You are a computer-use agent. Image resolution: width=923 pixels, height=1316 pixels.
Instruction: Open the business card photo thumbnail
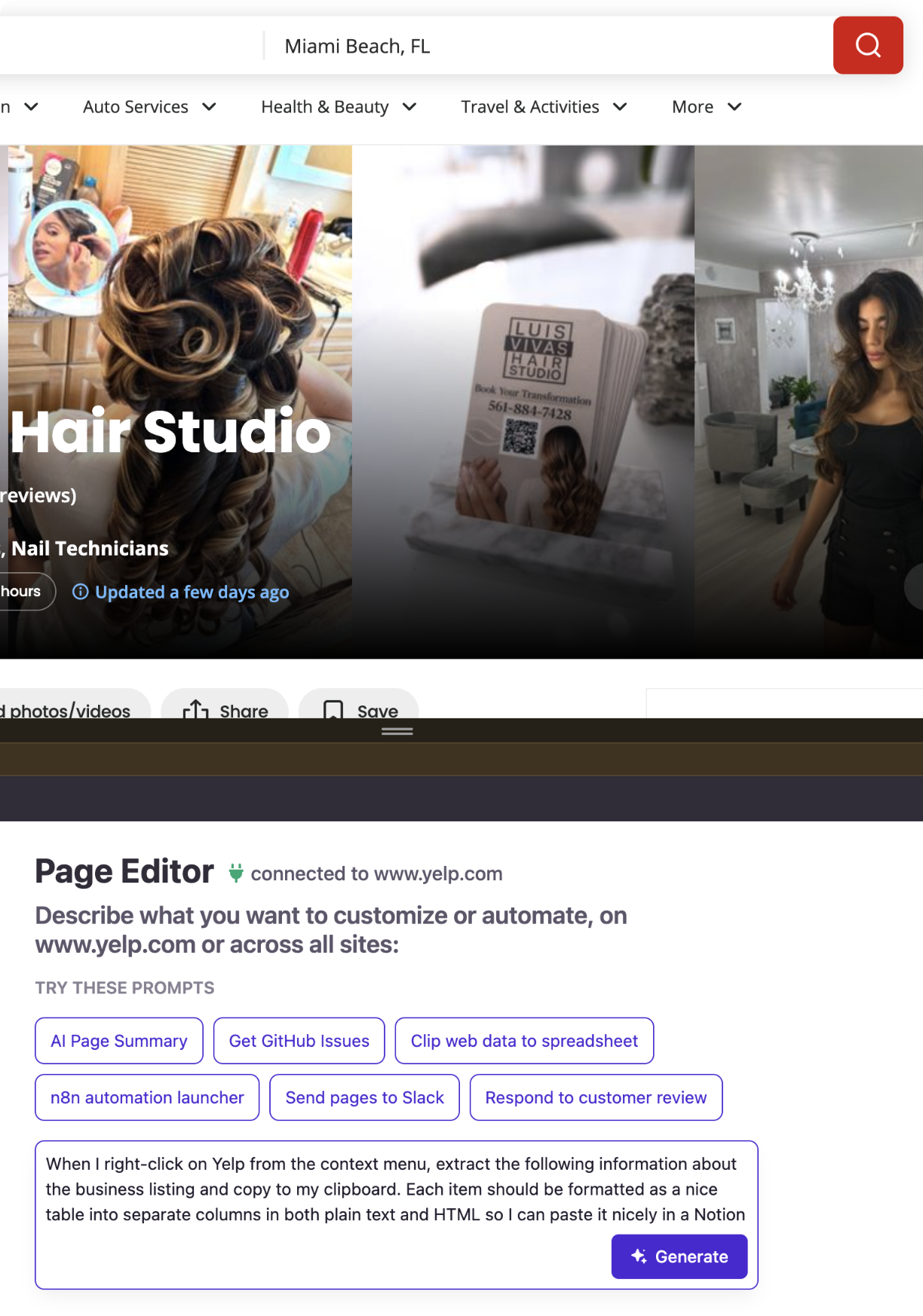523,401
